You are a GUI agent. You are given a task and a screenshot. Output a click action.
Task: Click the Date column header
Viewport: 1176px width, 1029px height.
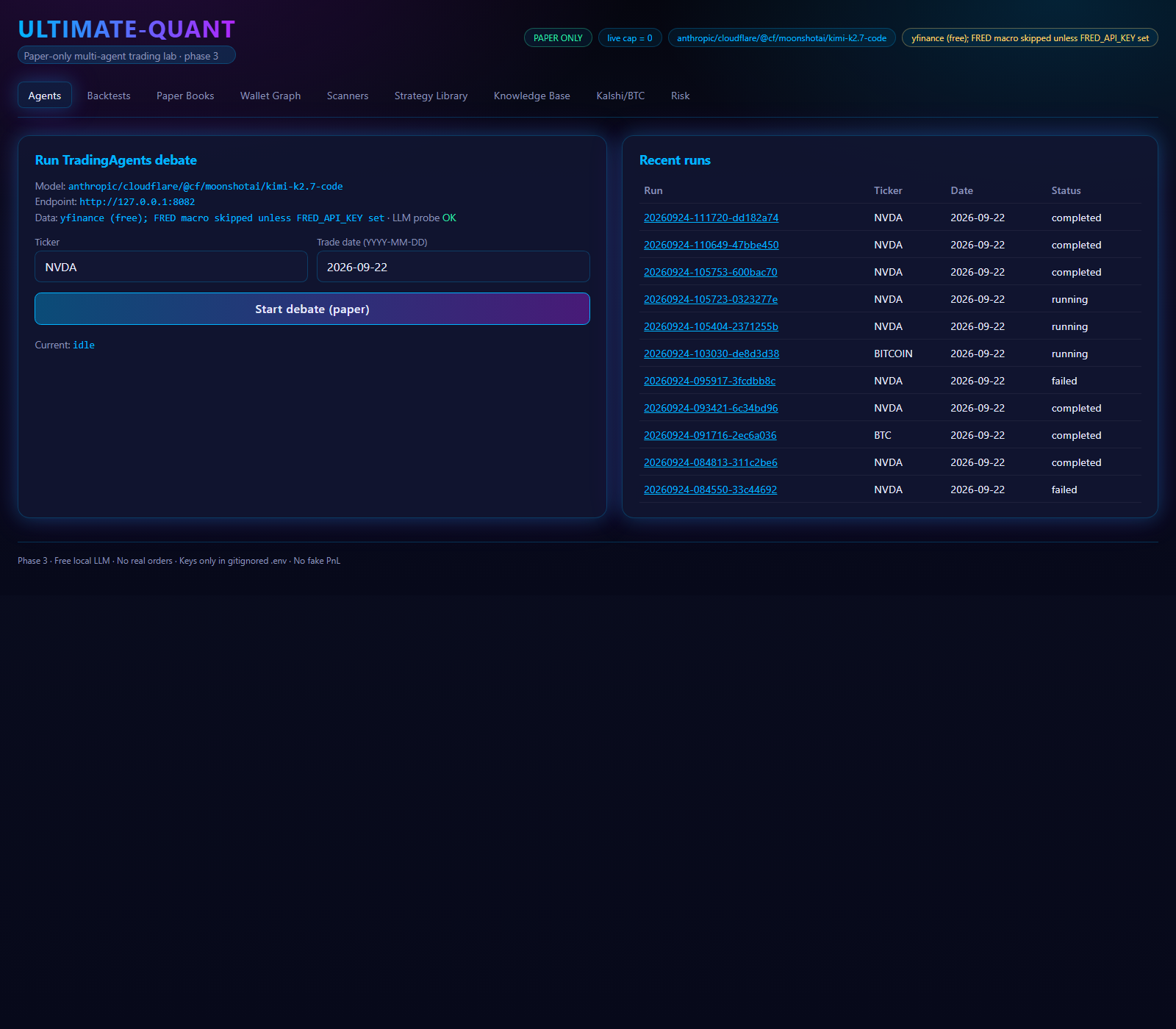coord(961,190)
